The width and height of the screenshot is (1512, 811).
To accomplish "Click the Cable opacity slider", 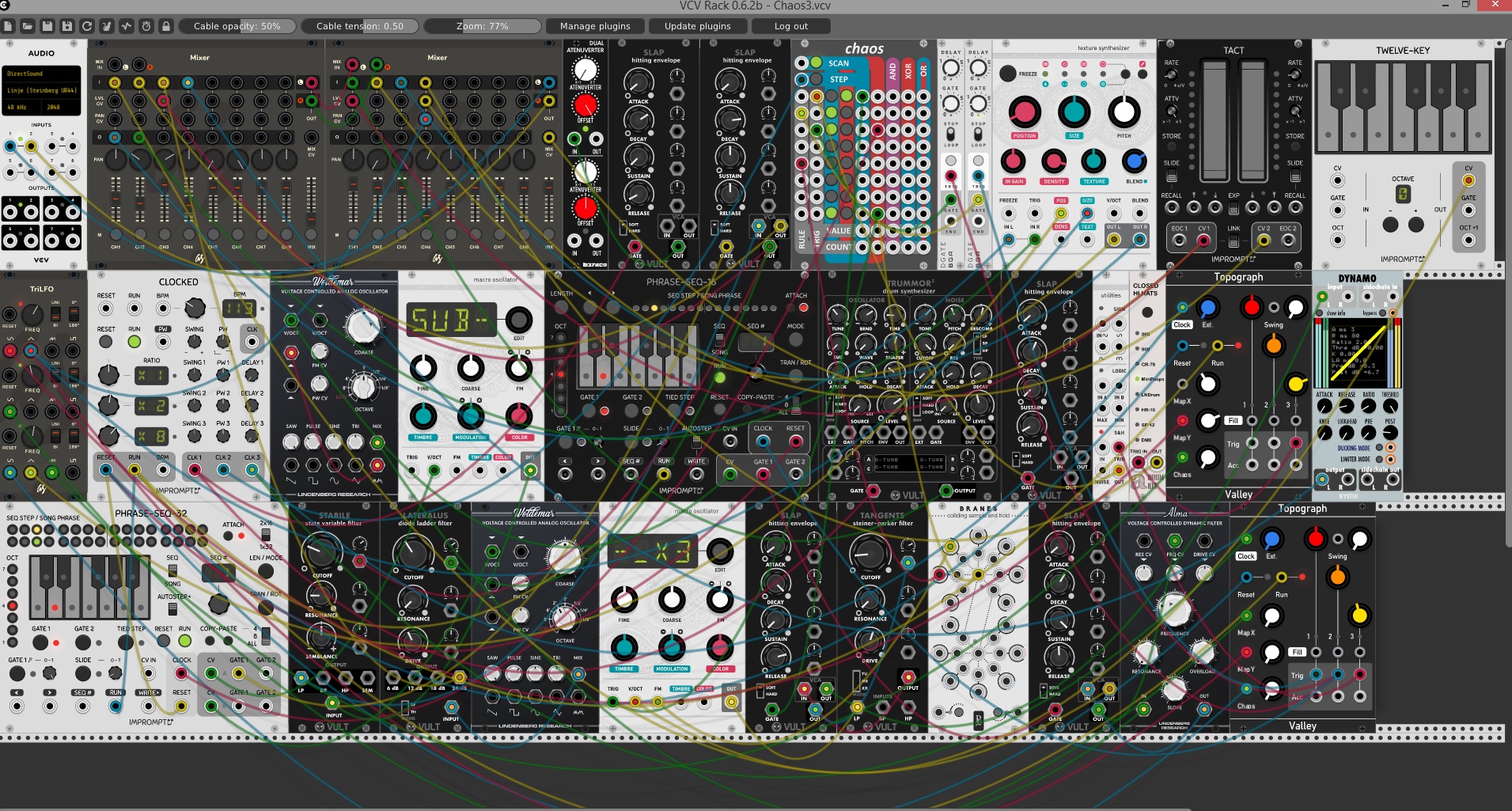I will pos(237,26).
